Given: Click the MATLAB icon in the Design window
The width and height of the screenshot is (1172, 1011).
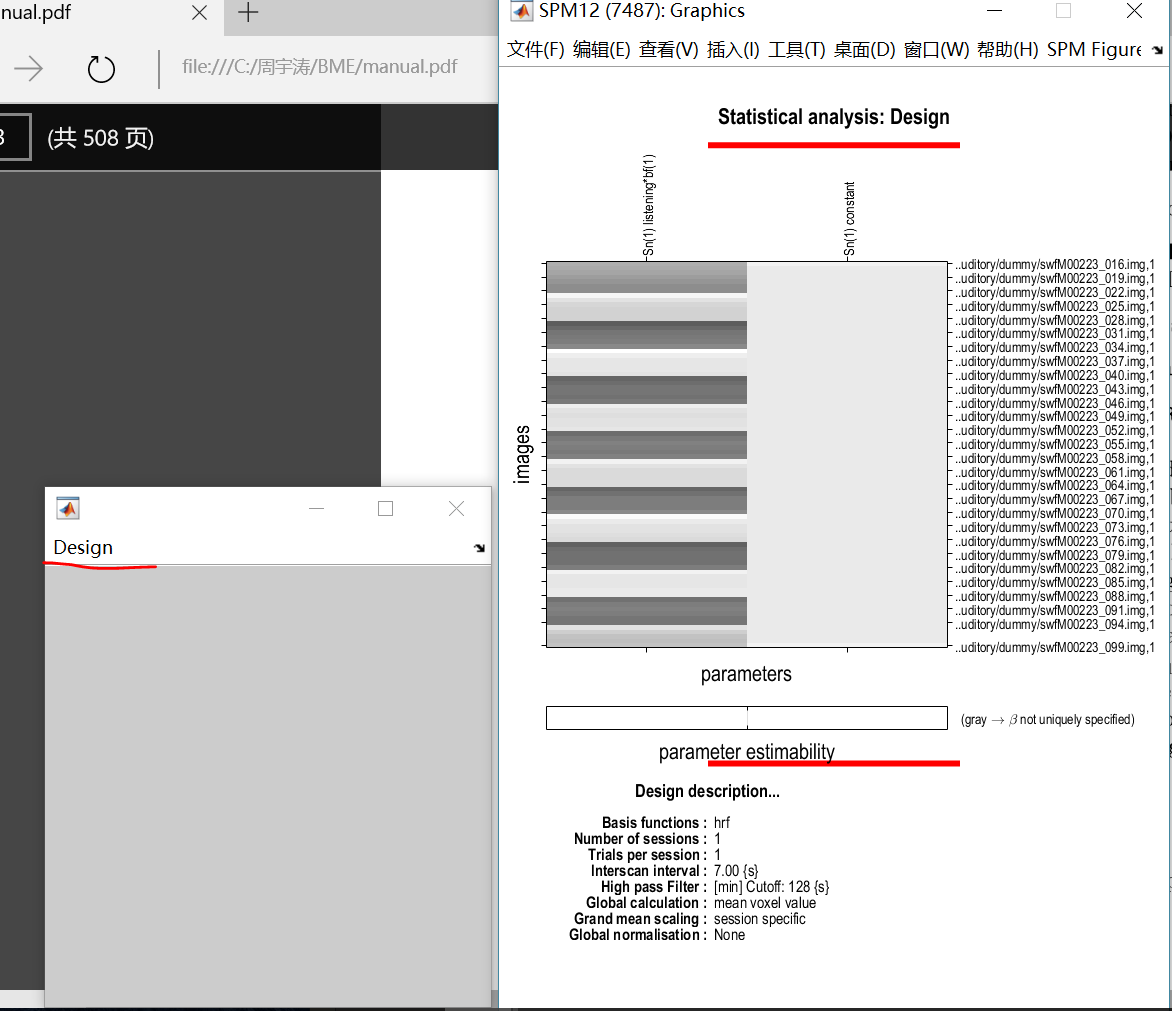Looking at the screenshot, I should (67, 508).
